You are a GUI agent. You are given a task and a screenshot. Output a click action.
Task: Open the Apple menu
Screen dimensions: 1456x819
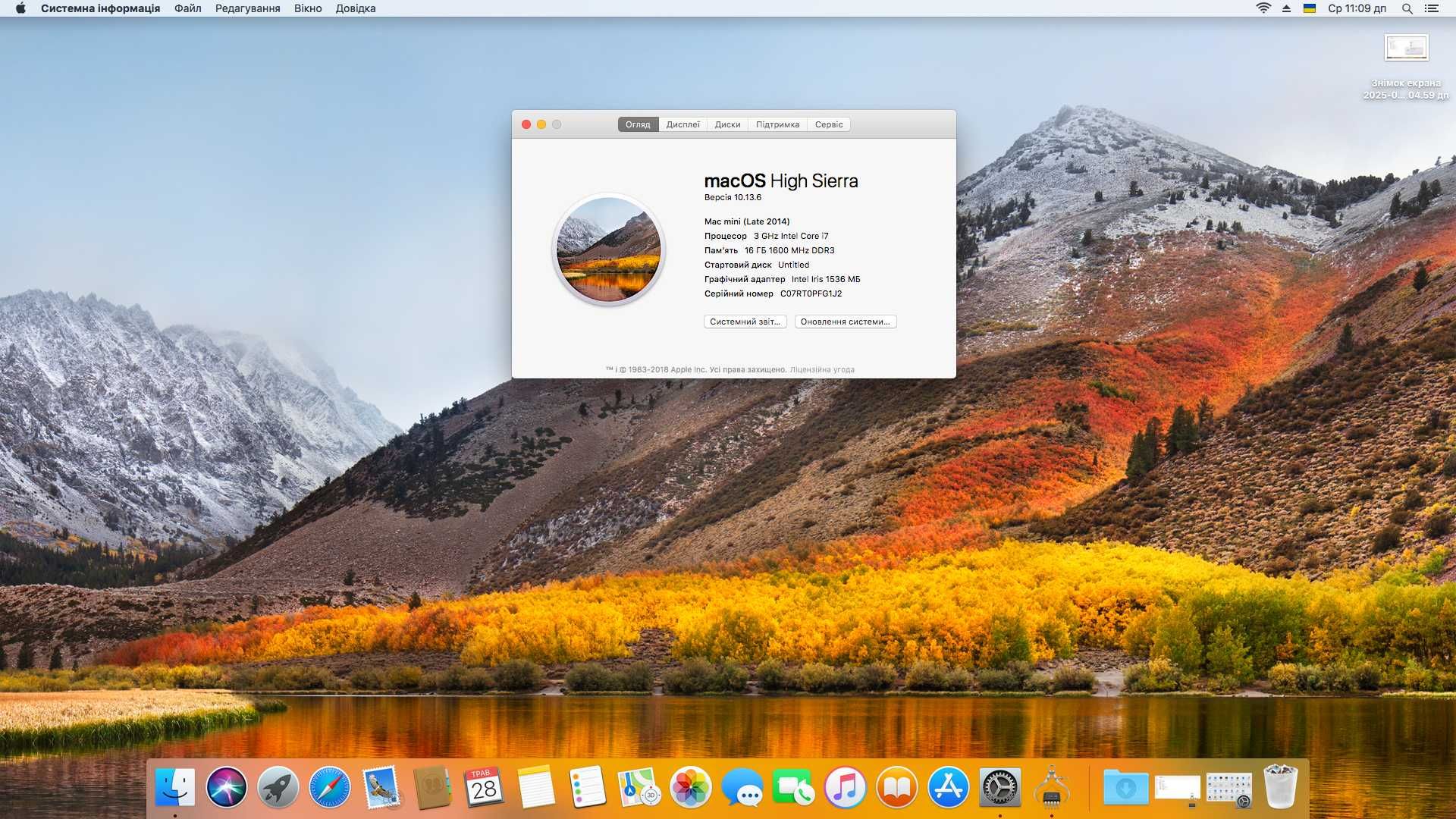tap(20, 8)
